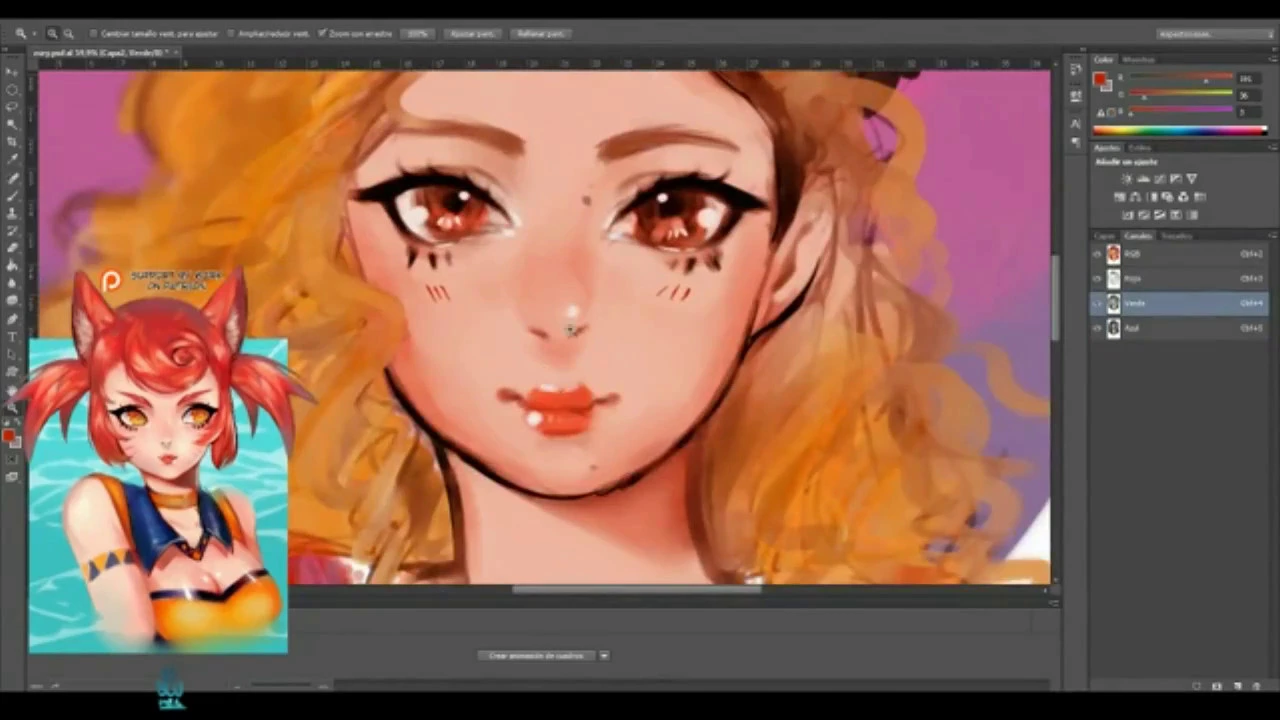The height and width of the screenshot is (720, 1280).
Task: Select the Eyedropper tool
Action: (x=12, y=159)
